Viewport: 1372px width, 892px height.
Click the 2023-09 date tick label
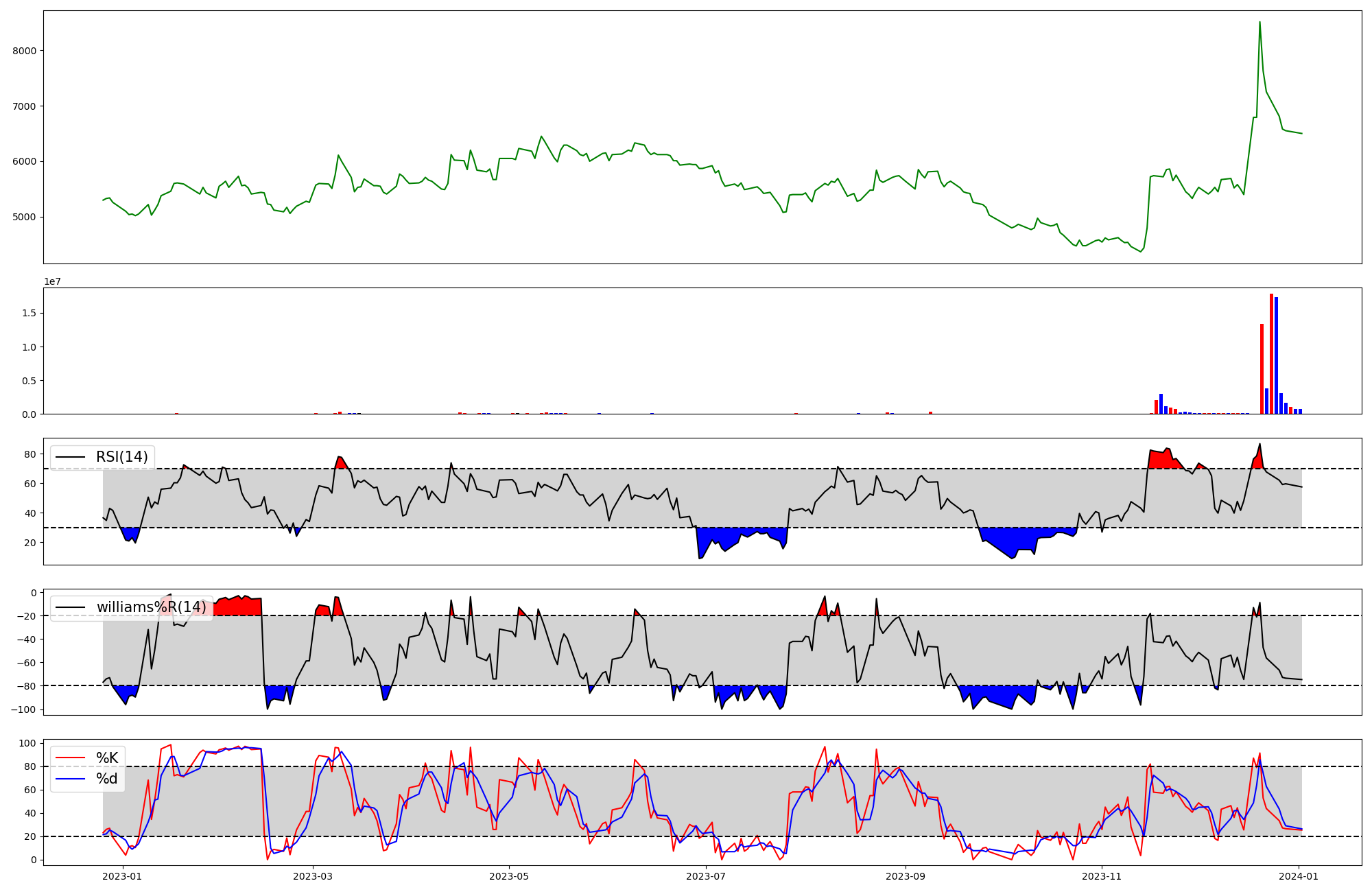click(x=906, y=876)
